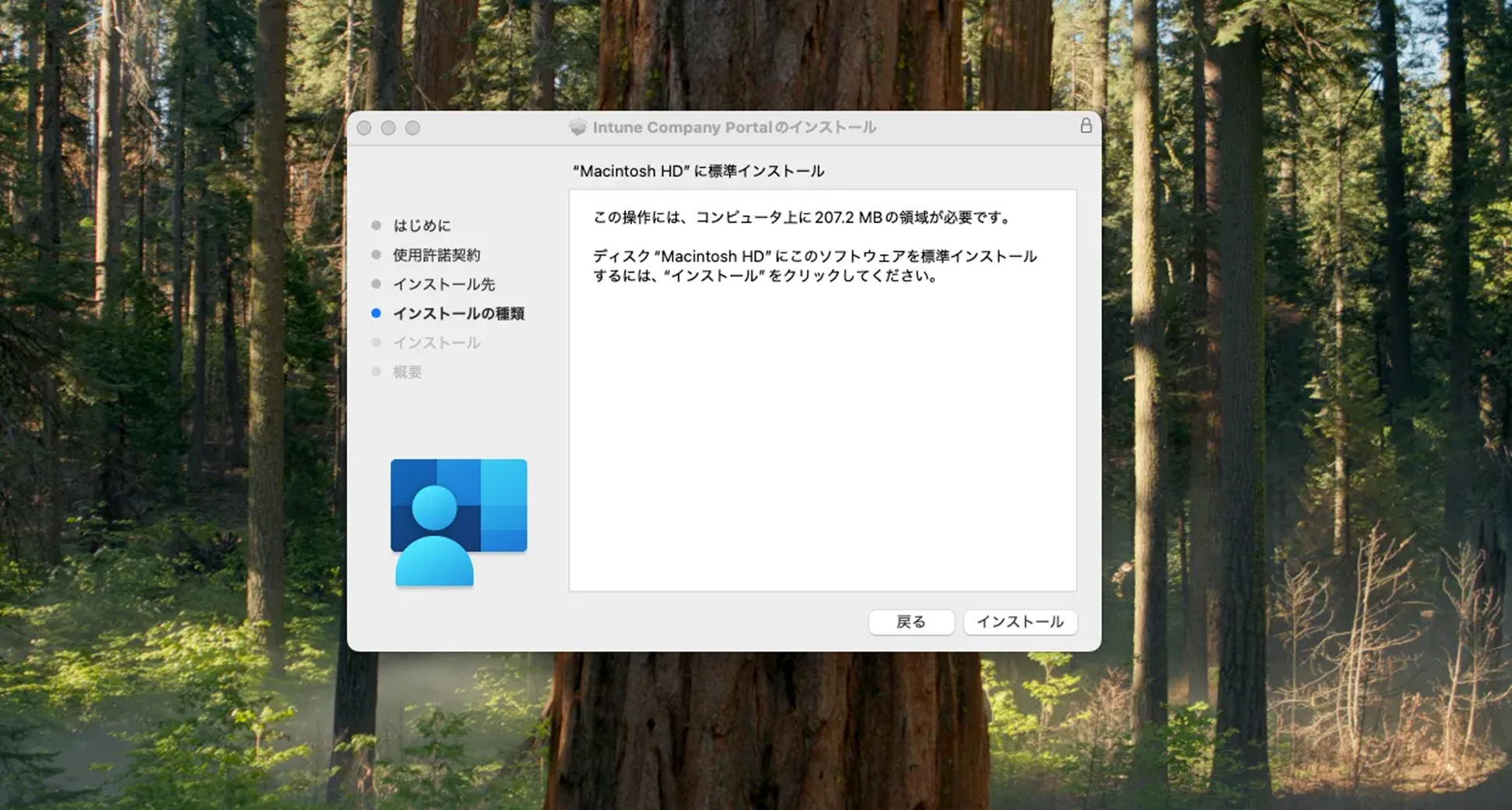
Task: Click the heading "Macintosh HD" に標準インストール
Action: coord(698,171)
